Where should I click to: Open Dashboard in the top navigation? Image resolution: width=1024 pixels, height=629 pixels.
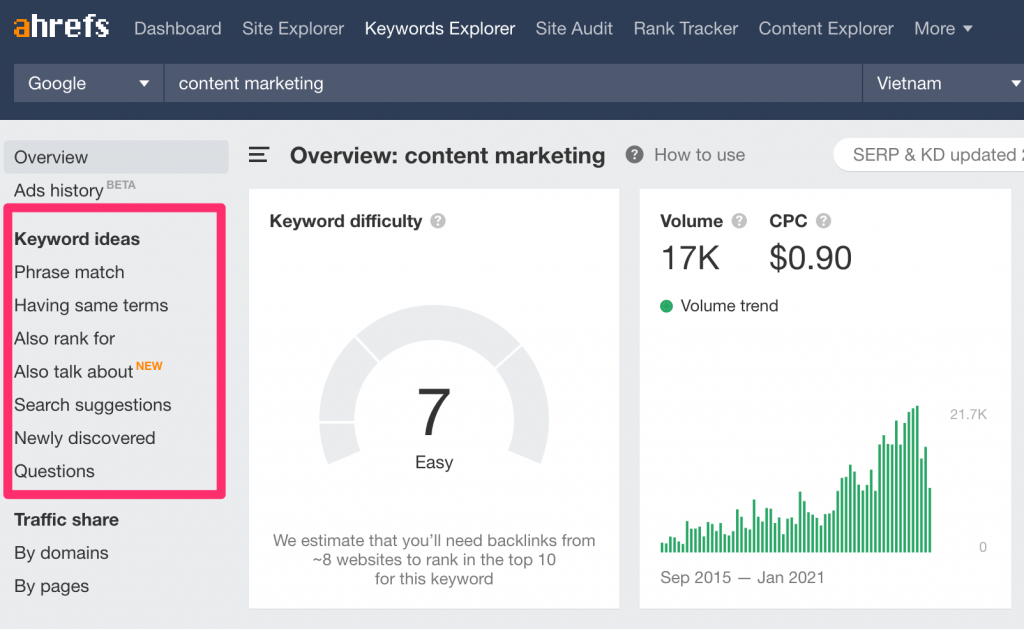click(178, 29)
